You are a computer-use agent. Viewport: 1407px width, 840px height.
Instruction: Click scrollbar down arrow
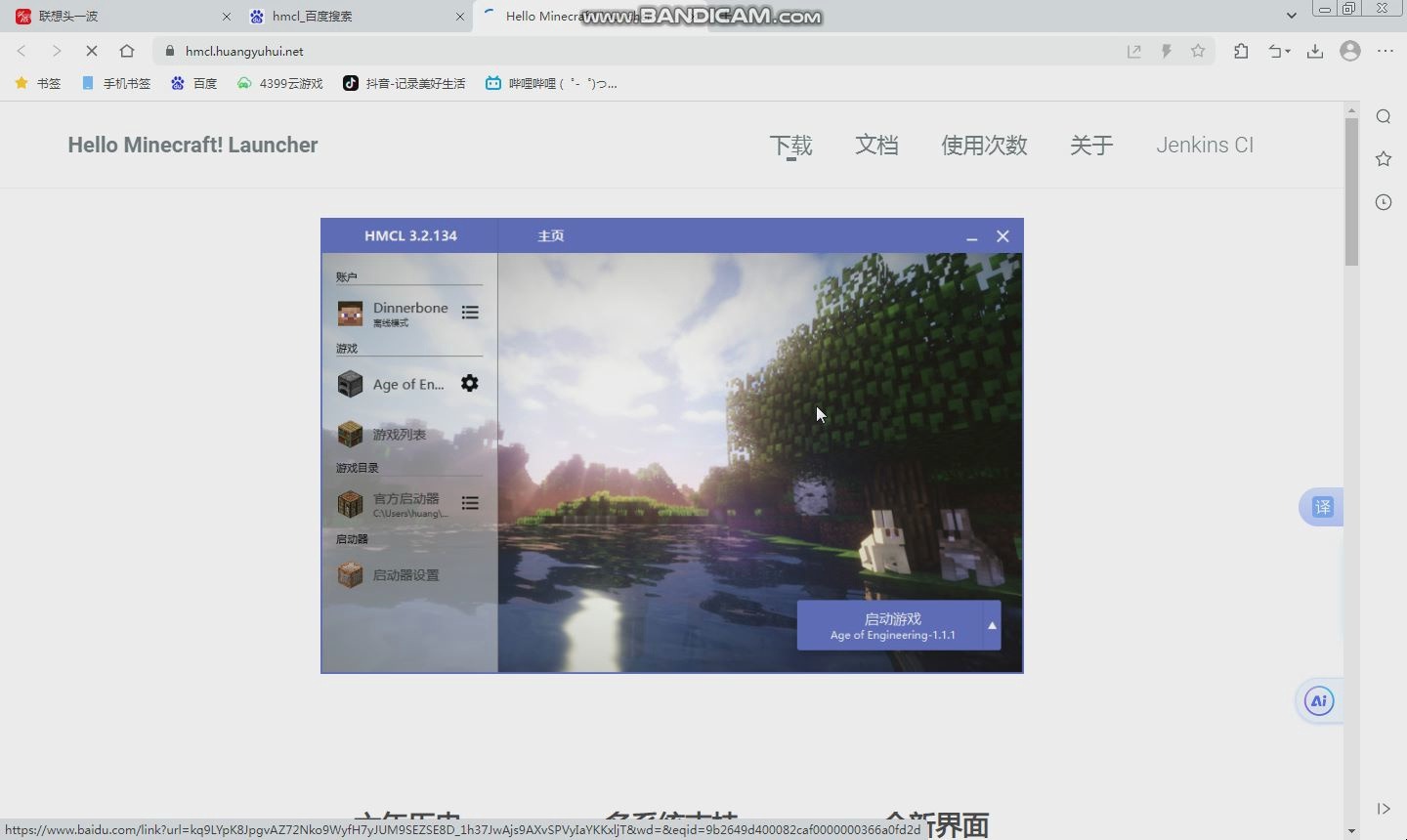point(1351,831)
